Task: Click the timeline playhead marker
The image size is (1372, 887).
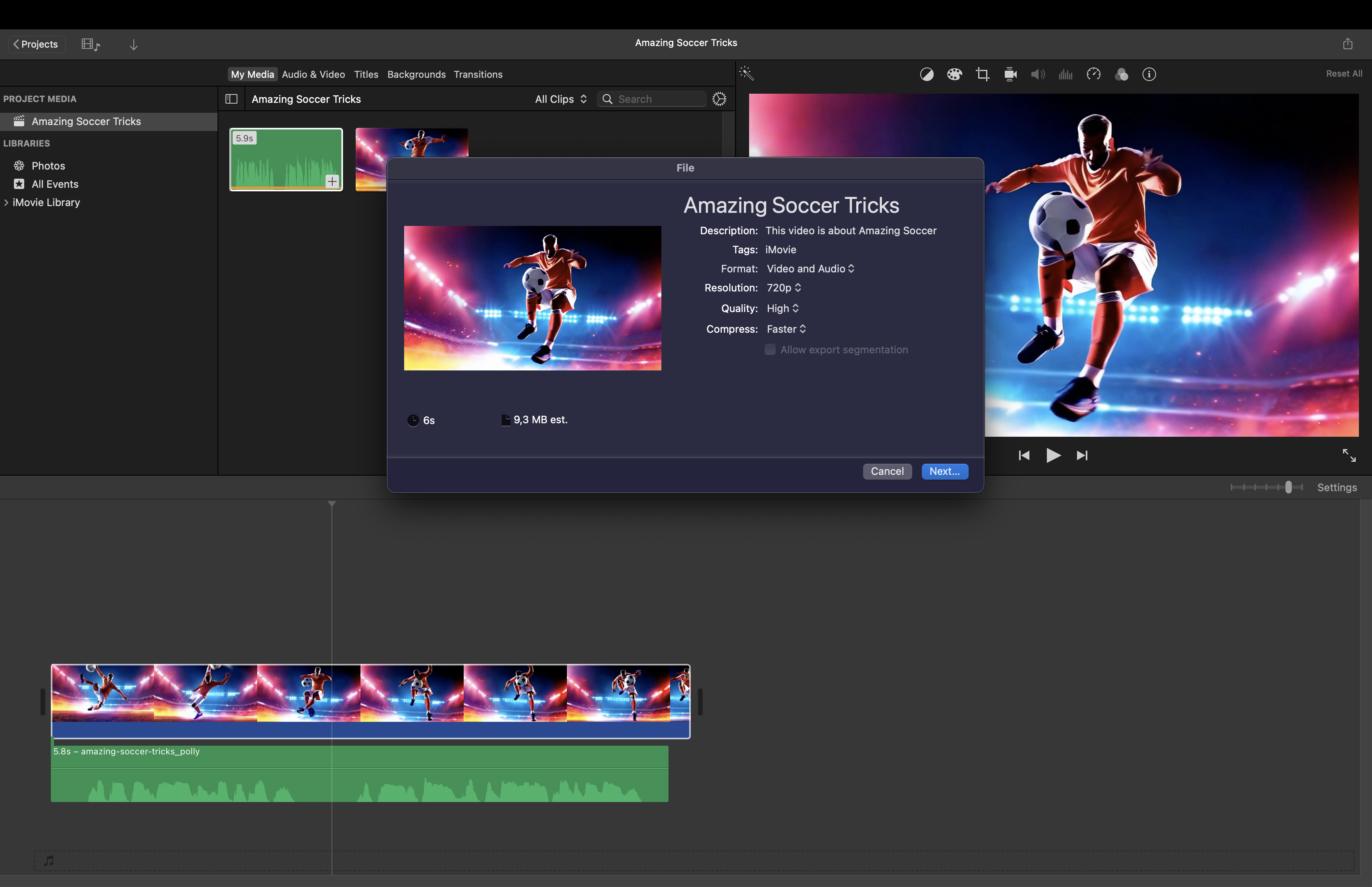Action: pos(331,504)
